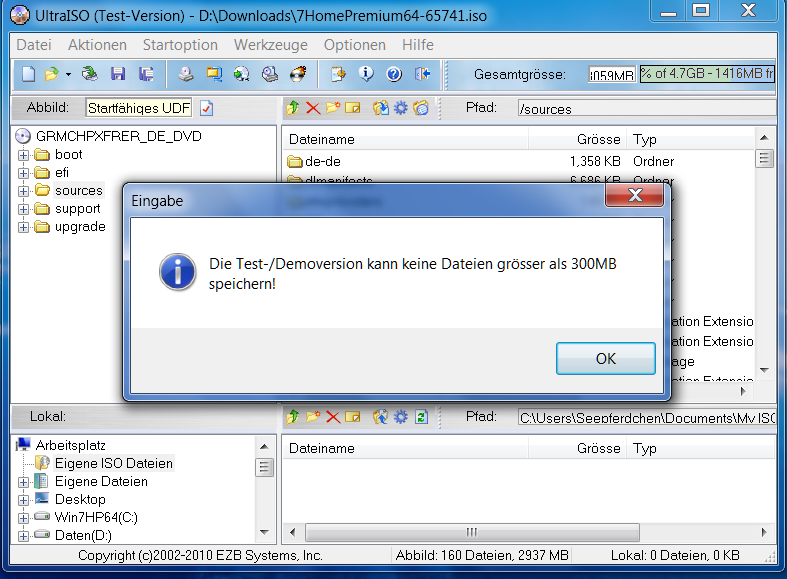Image resolution: width=787 pixels, height=579 pixels.
Task: Click the New image file icon
Action: (29, 74)
